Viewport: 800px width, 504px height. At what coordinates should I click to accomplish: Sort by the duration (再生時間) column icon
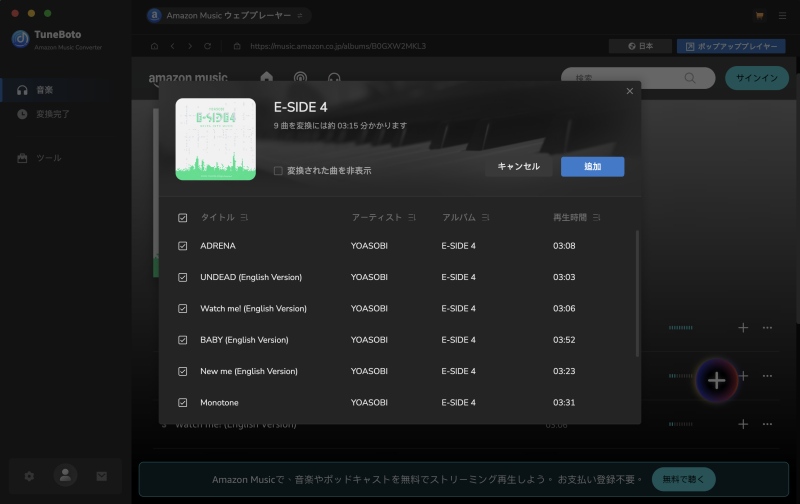596,217
